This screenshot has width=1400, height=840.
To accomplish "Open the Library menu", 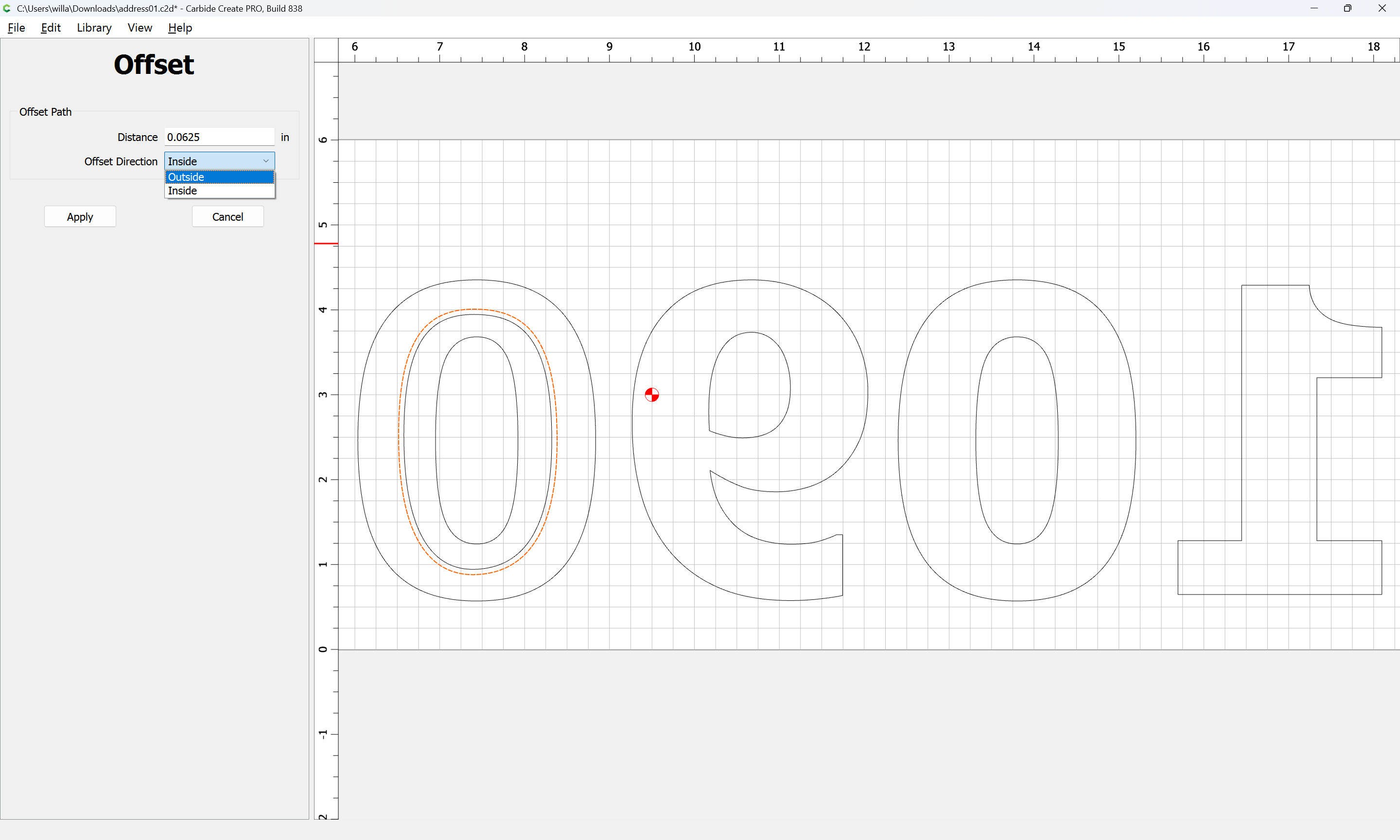I will pyautogui.click(x=94, y=28).
